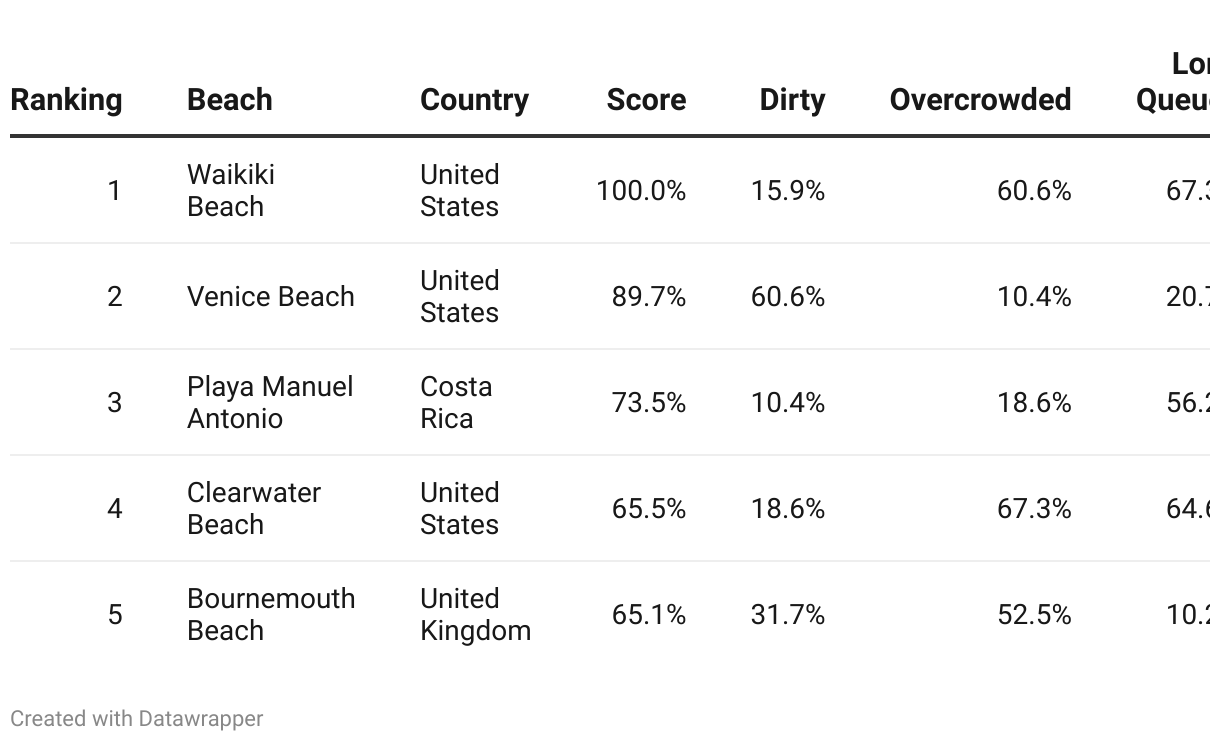This screenshot has height=742, width=1220.
Task: Click United Kingdom in Country column
Action: tap(475, 614)
